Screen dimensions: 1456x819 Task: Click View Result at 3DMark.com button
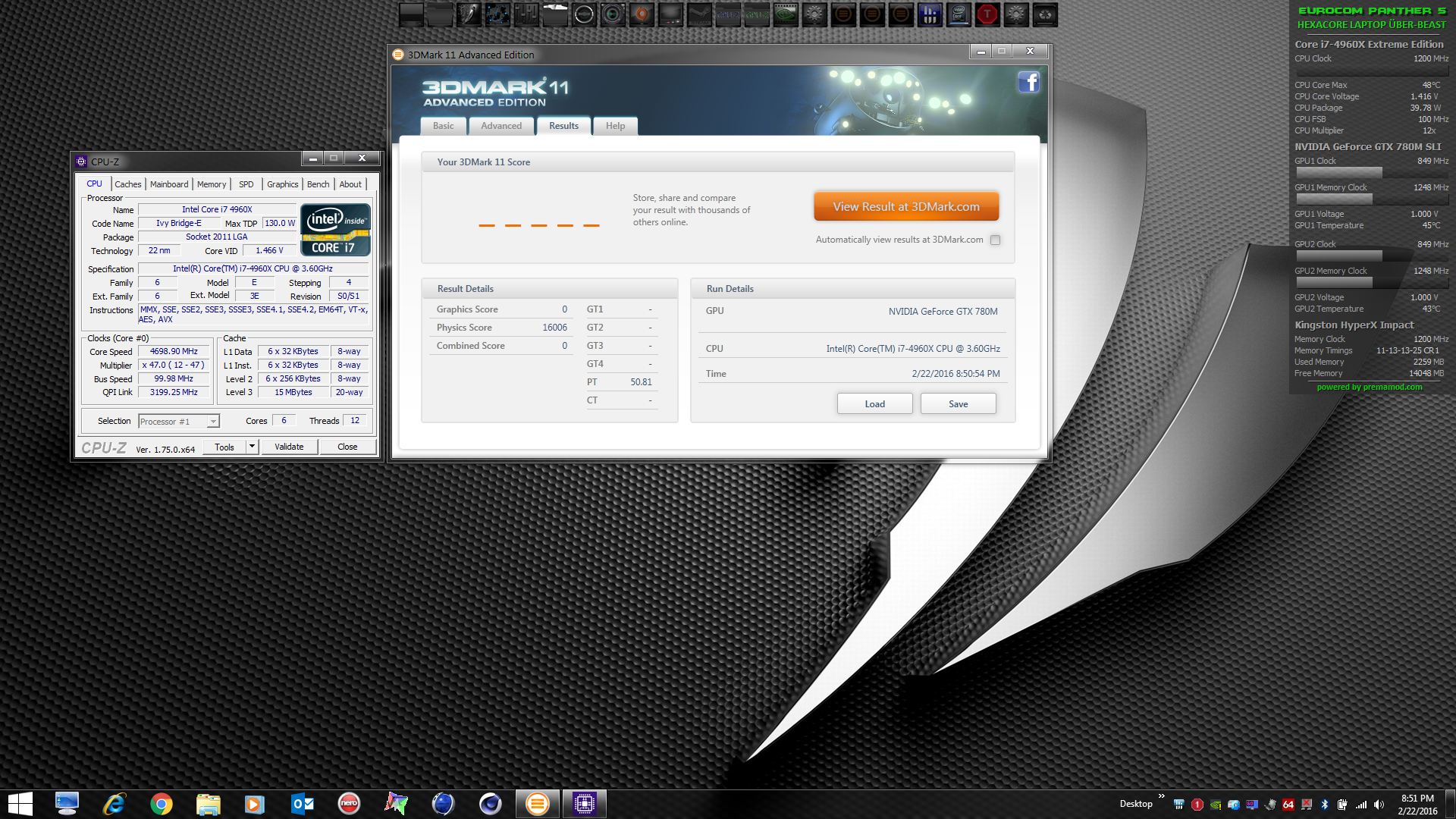[x=906, y=206]
